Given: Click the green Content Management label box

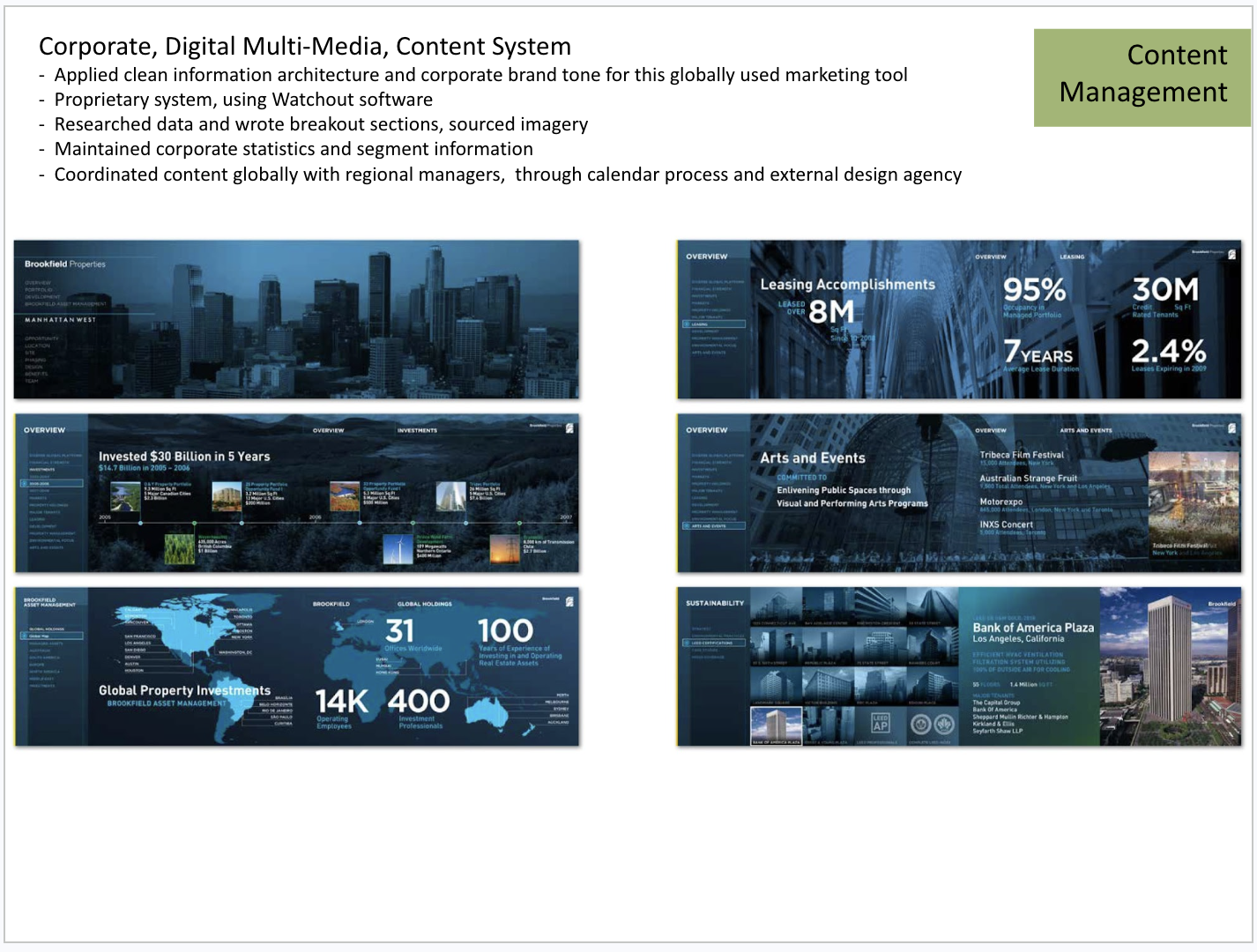Looking at the screenshot, I should pos(1142,78).
